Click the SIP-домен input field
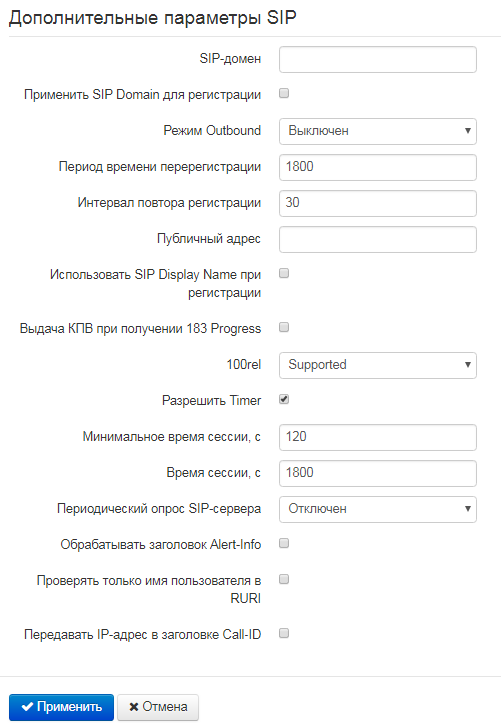Screen dimensions: 501x727 coord(378,59)
